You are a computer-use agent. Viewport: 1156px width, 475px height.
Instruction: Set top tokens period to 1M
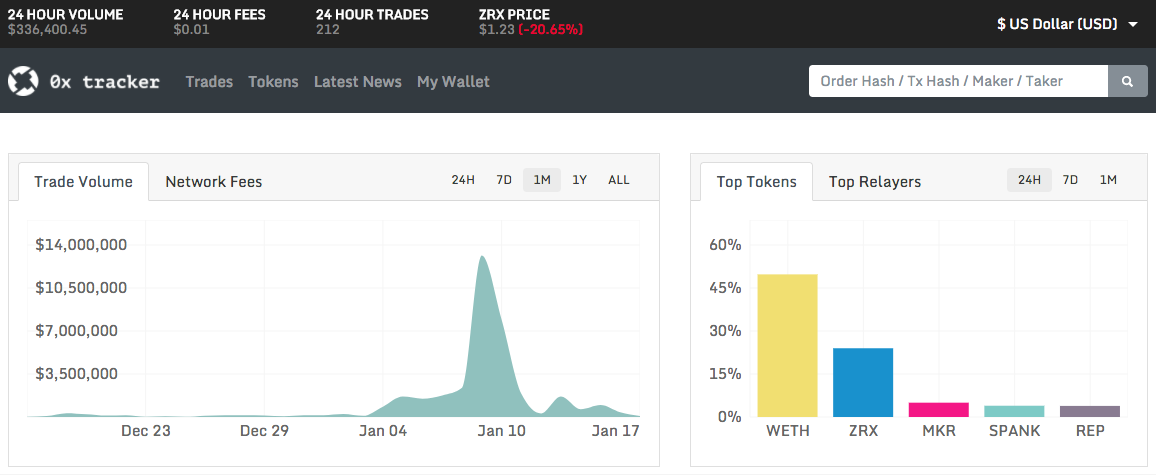coord(1108,180)
